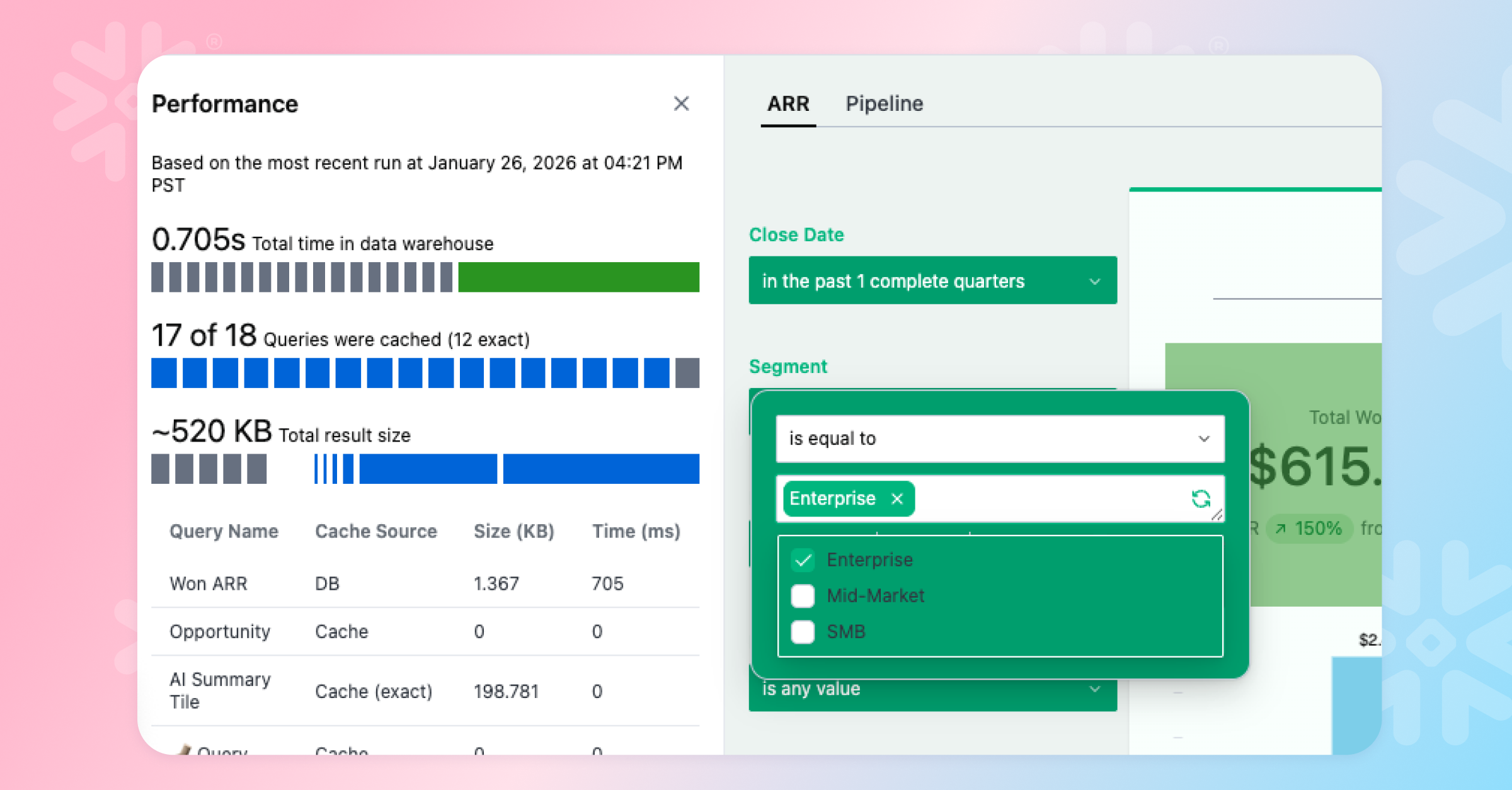Click the refresh suggestions icon
Screen dimensions: 1512x790
(x=1201, y=499)
